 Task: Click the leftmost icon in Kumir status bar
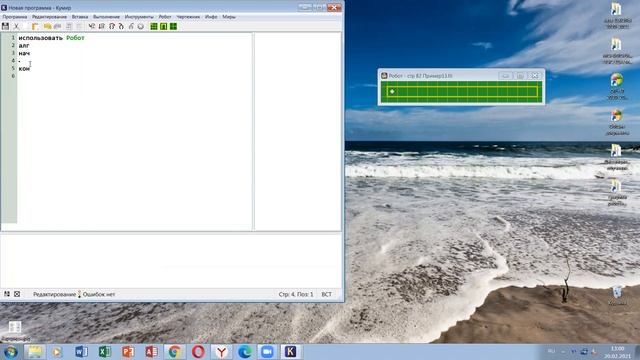point(7,294)
